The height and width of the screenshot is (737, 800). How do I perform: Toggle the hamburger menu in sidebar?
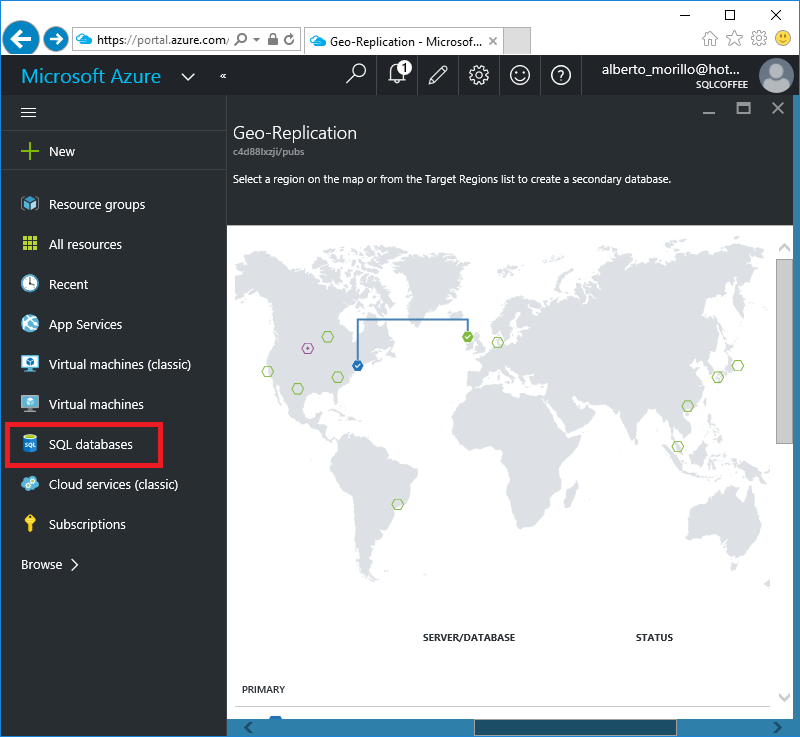click(29, 112)
